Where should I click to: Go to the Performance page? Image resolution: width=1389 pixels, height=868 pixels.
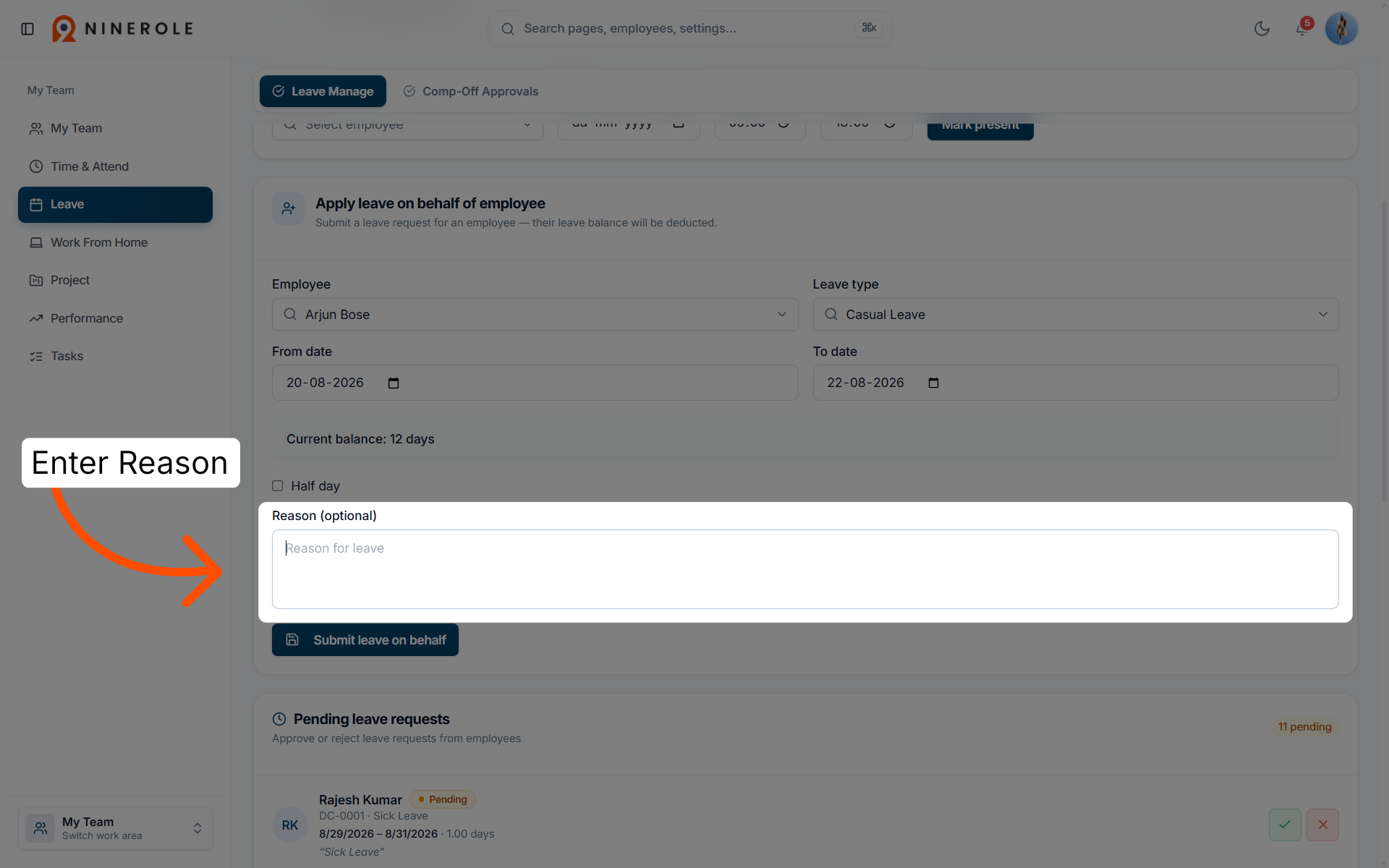[x=115, y=318]
